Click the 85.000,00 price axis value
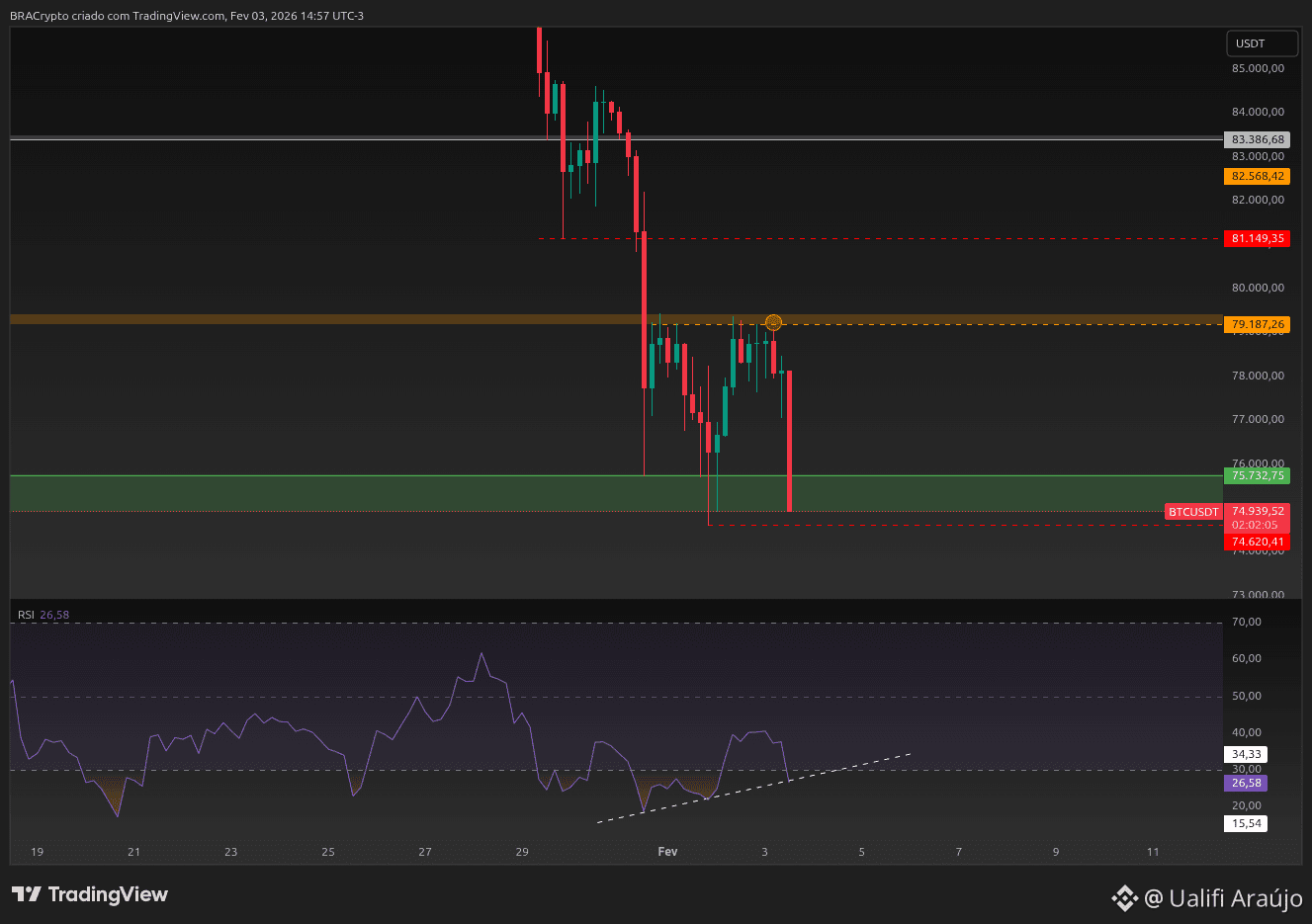The image size is (1312, 924). (x=1258, y=68)
